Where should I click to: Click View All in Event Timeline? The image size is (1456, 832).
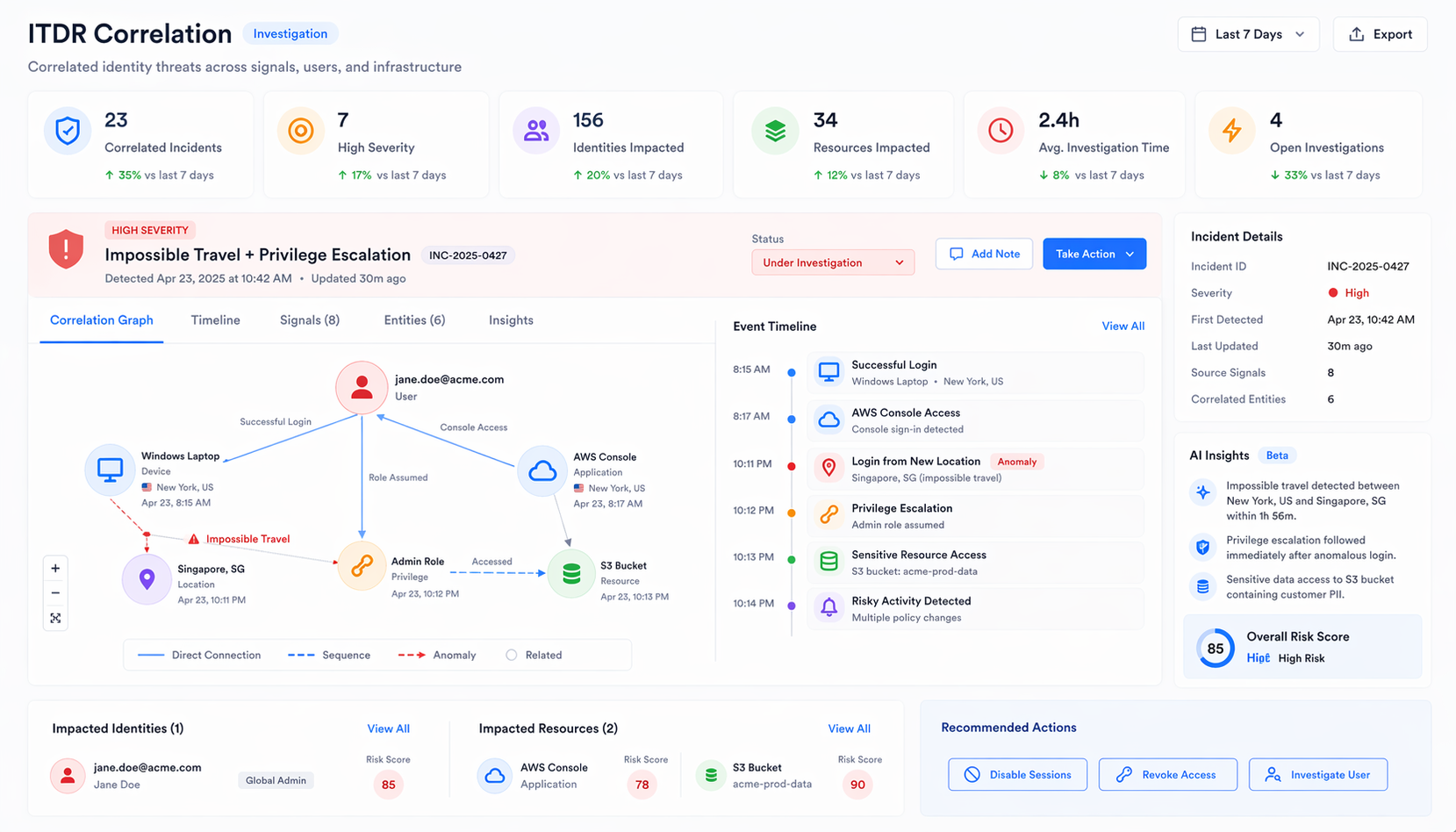pyautogui.click(x=1122, y=326)
